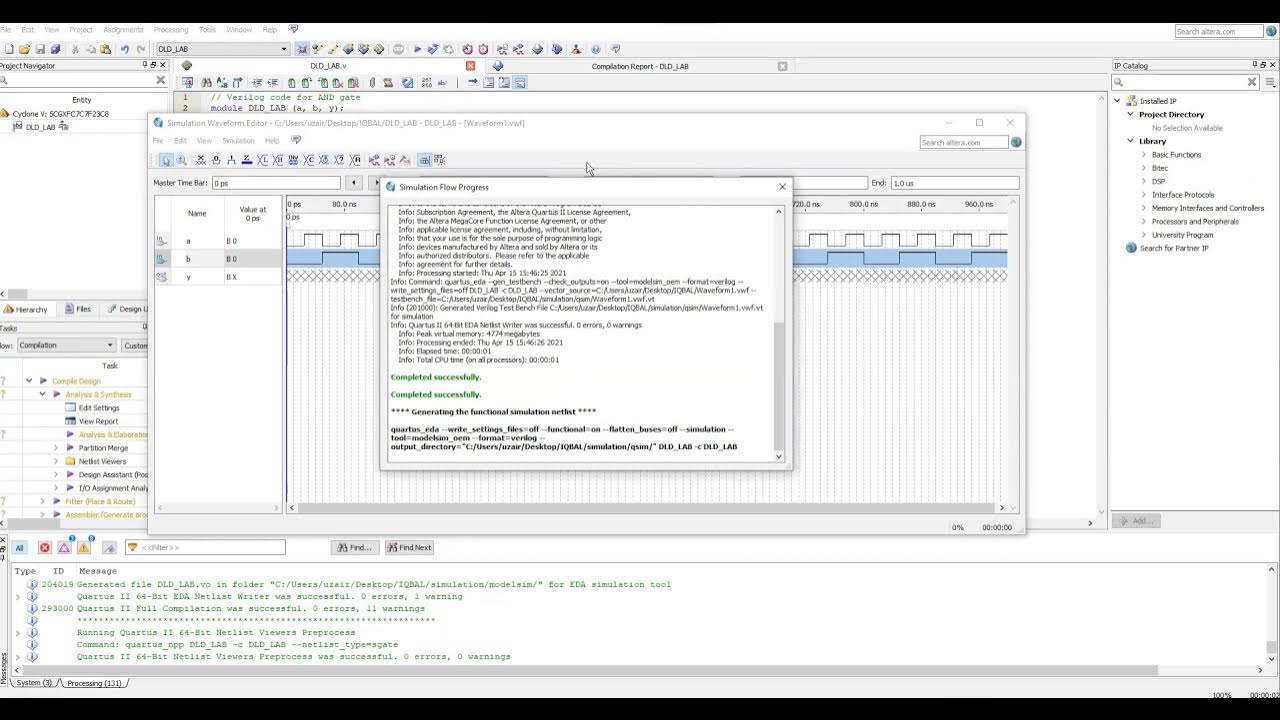
Task: Click New File icon in Quartus toolbar
Action: [x=10, y=49]
